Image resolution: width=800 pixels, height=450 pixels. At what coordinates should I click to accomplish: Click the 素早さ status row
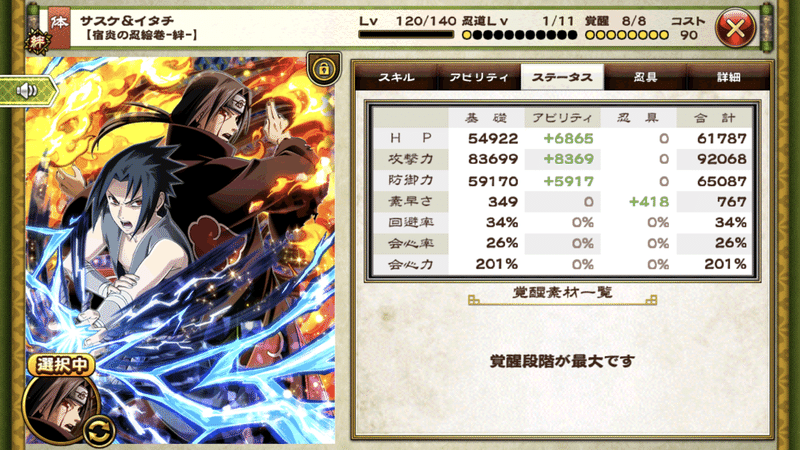(x=562, y=202)
